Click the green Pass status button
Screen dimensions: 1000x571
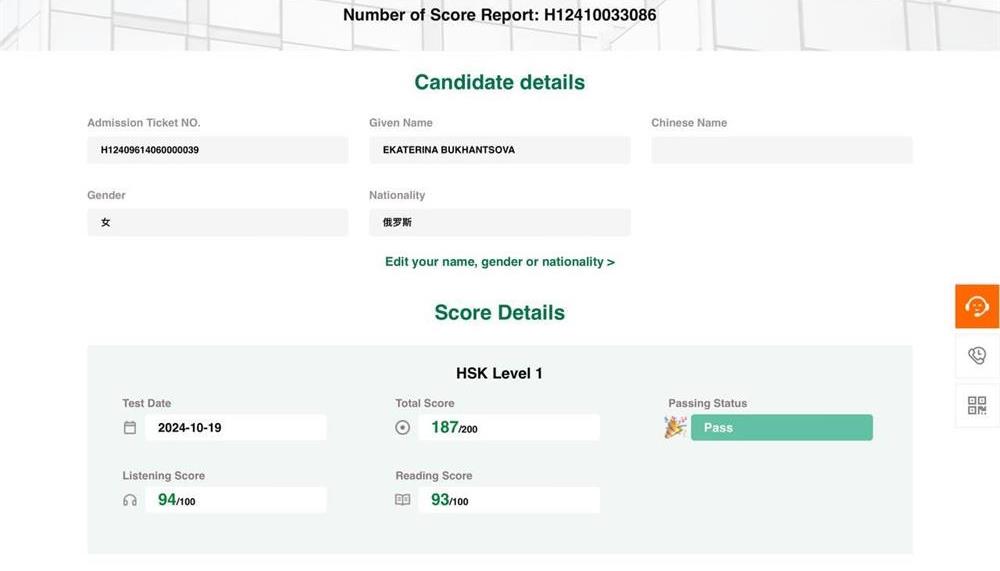click(781, 427)
